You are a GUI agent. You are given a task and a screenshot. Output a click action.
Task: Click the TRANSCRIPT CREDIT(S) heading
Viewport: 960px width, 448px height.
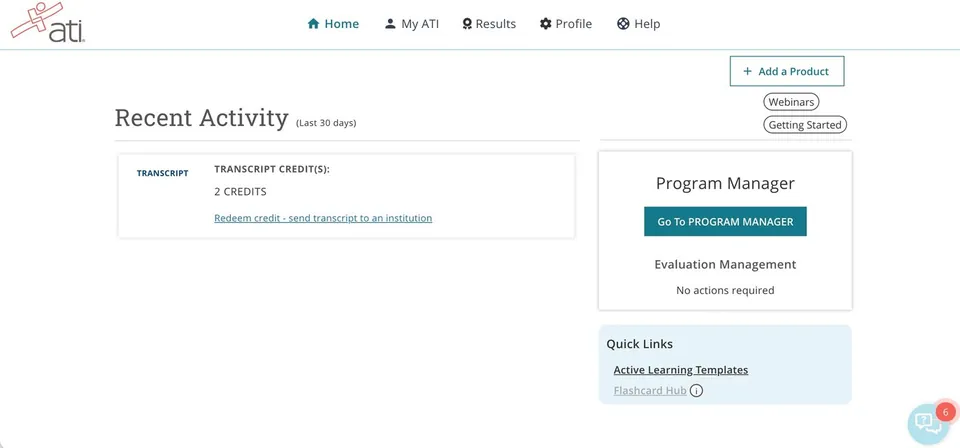click(272, 170)
